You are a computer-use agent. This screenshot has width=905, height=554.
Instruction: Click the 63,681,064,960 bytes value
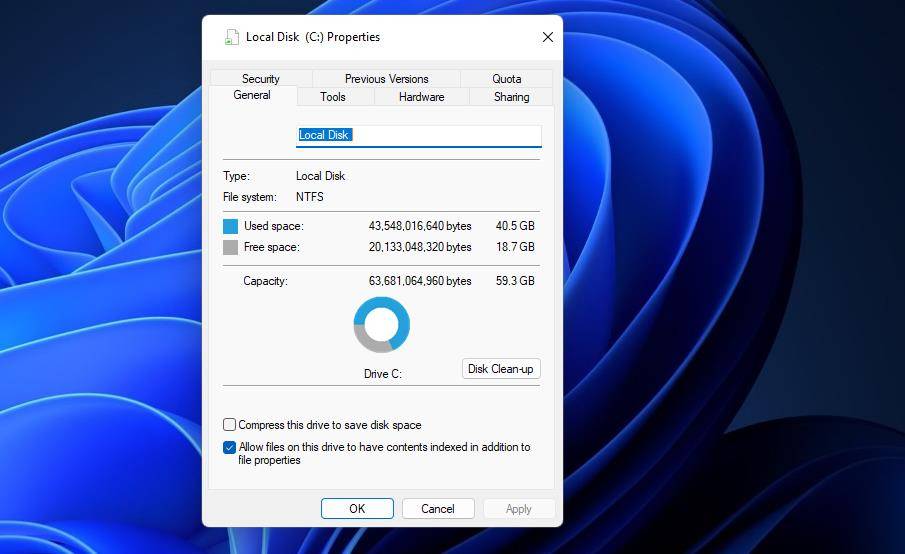(x=420, y=281)
